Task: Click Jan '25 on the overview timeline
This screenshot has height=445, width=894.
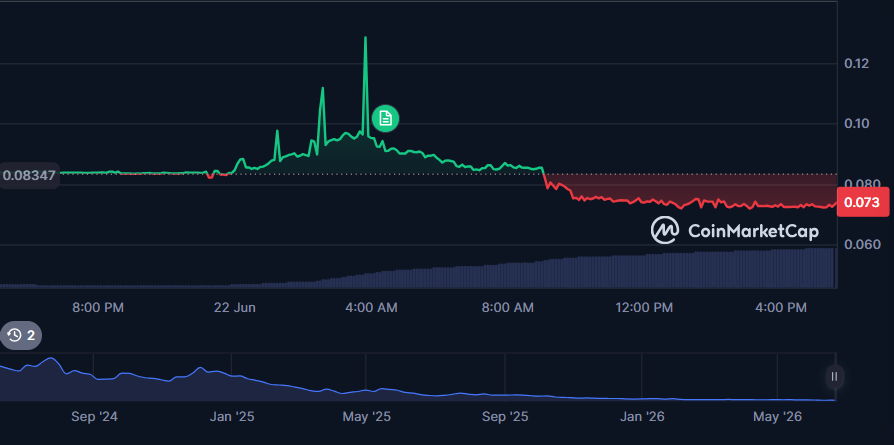Action: point(231,417)
